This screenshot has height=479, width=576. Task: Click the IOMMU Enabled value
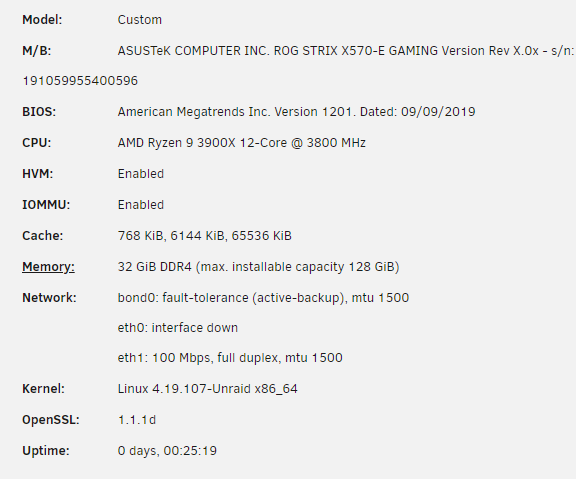click(141, 205)
